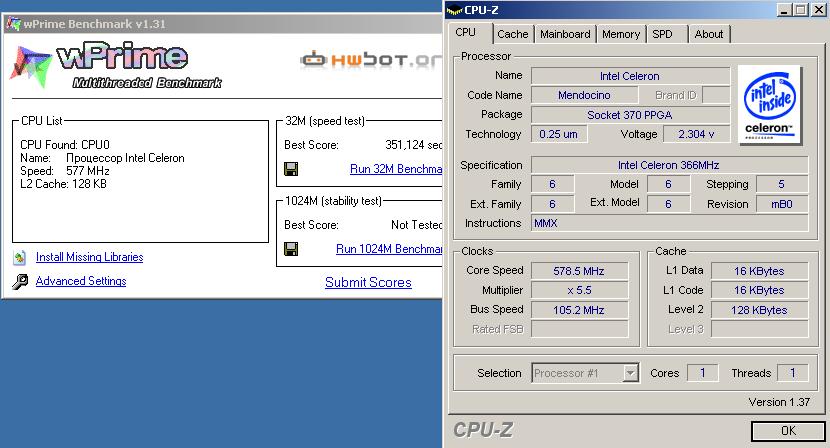Switch to the About tab in CPU-Z
Viewport: 830px width, 448px height.
pos(709,34)
